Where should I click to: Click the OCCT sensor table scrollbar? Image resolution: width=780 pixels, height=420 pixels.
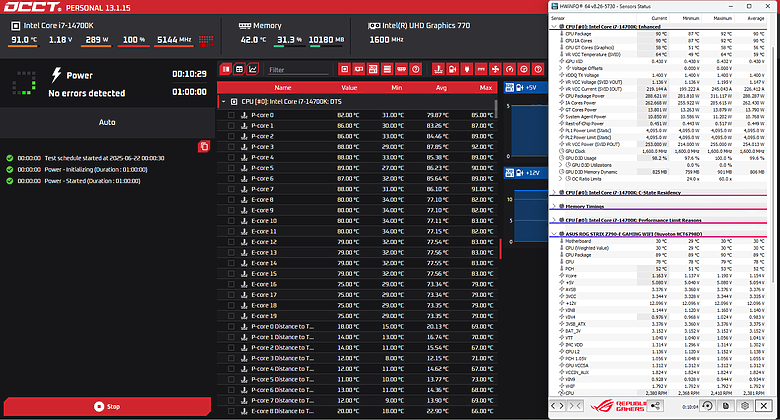coord(495,109)
